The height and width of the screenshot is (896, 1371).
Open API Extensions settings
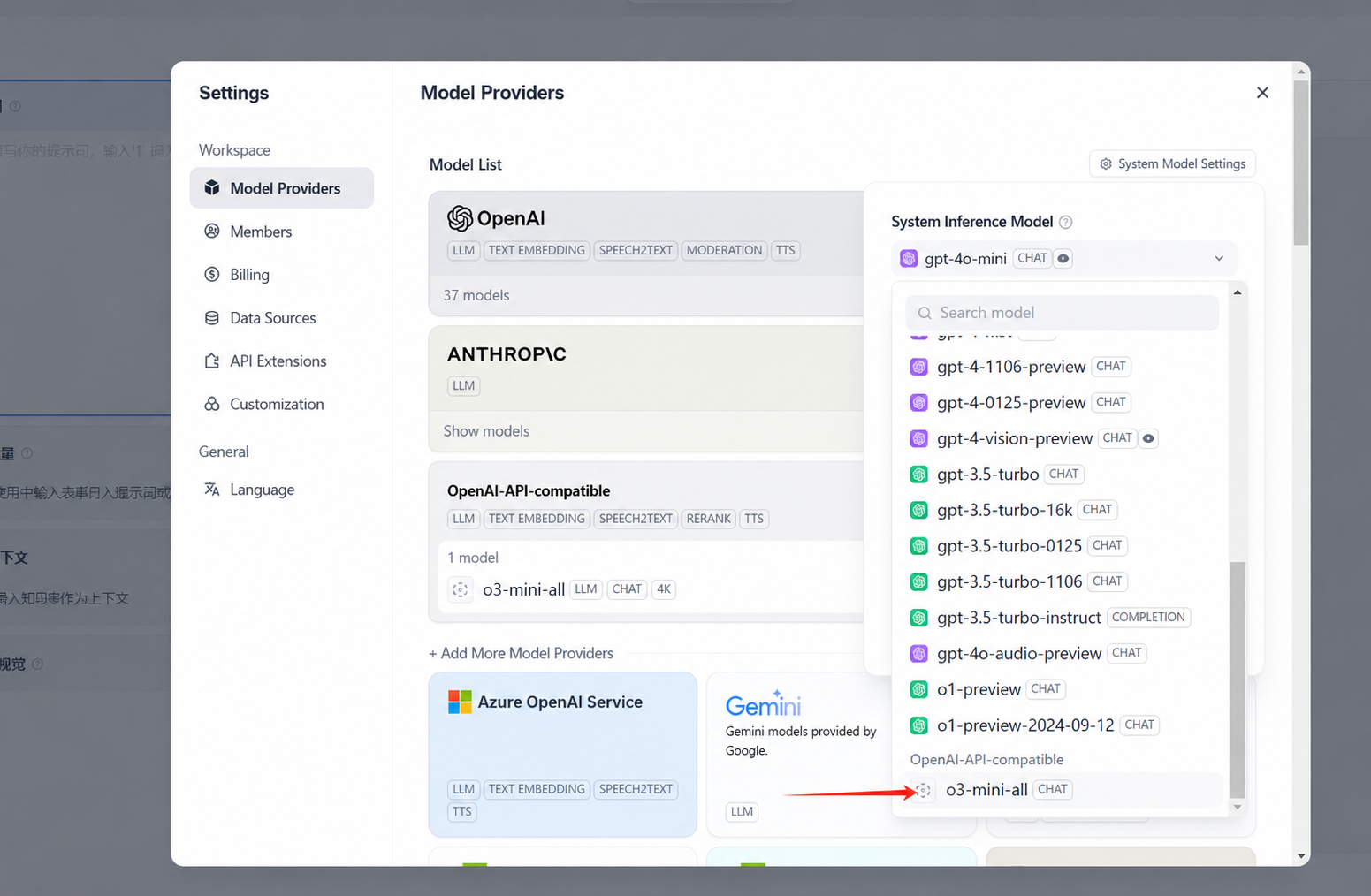(x=282, y=361)
